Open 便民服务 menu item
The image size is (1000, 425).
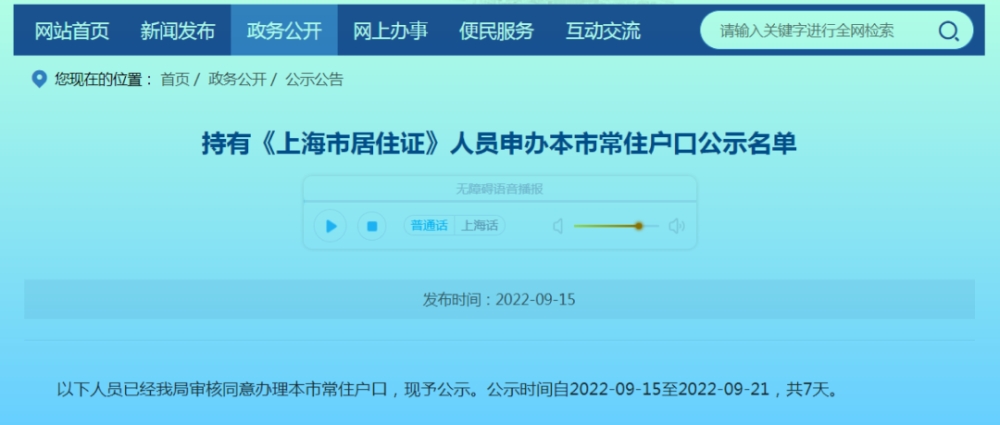click(x=496, y=31)
